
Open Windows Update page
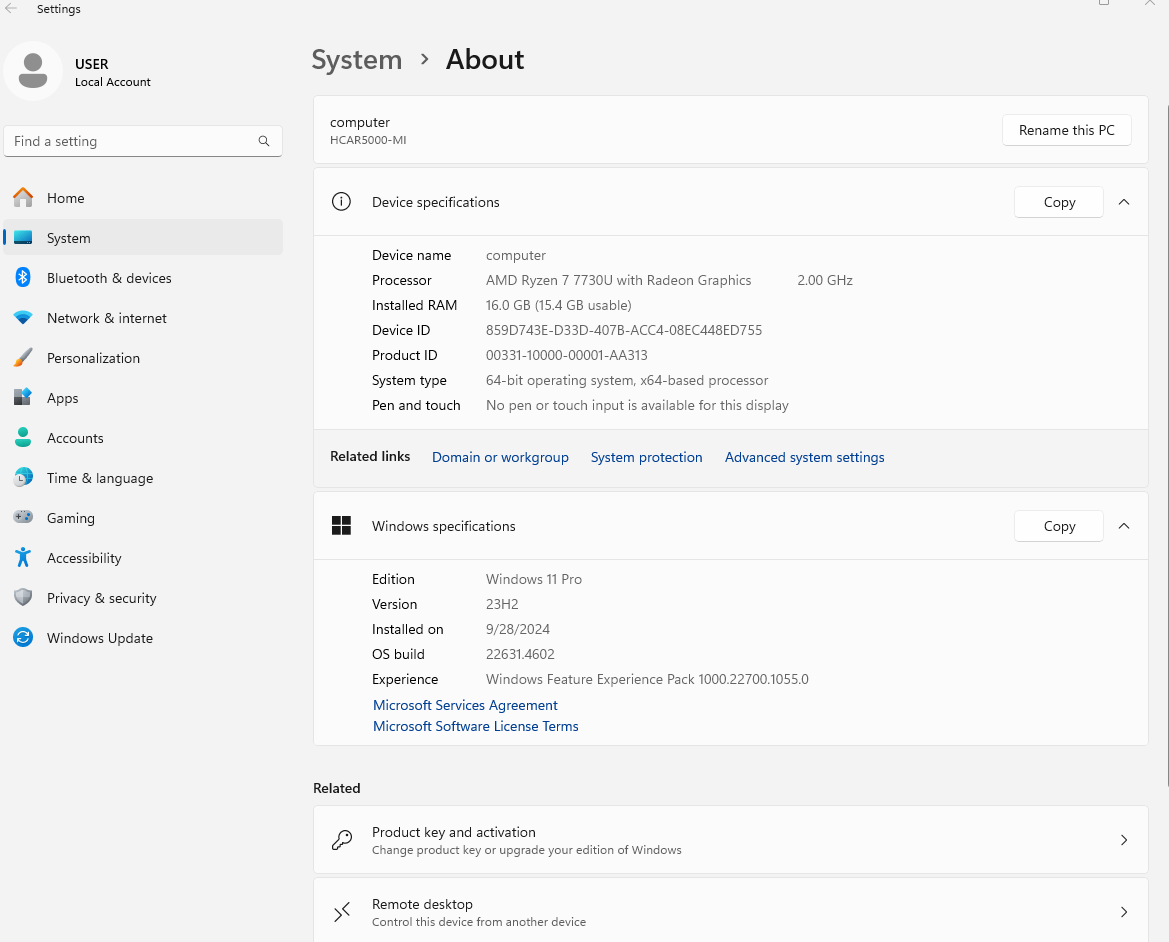[143, 638]
